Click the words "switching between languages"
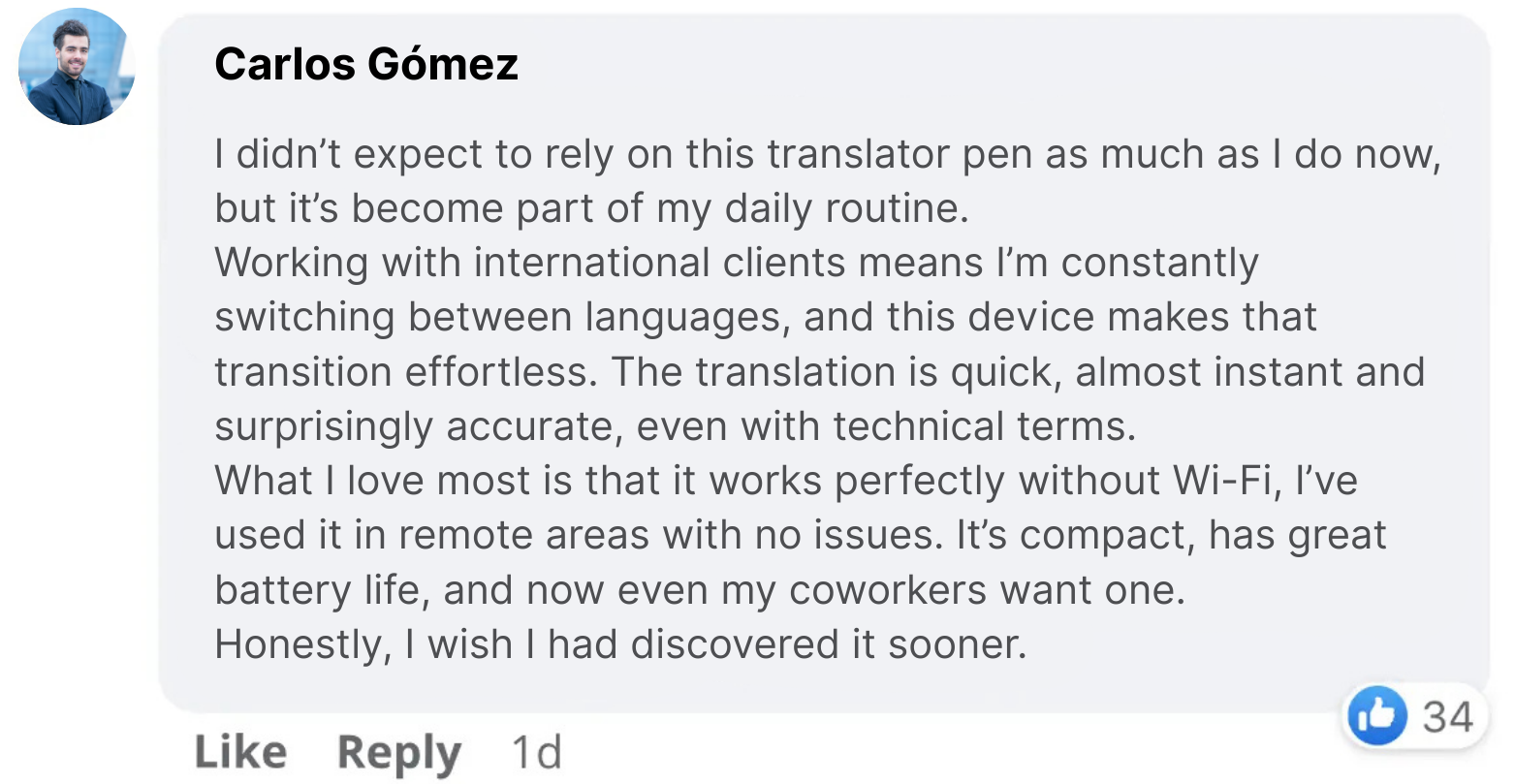This screenshot has height=784, width=1515. pyautogui.click(x=502, y=317)
